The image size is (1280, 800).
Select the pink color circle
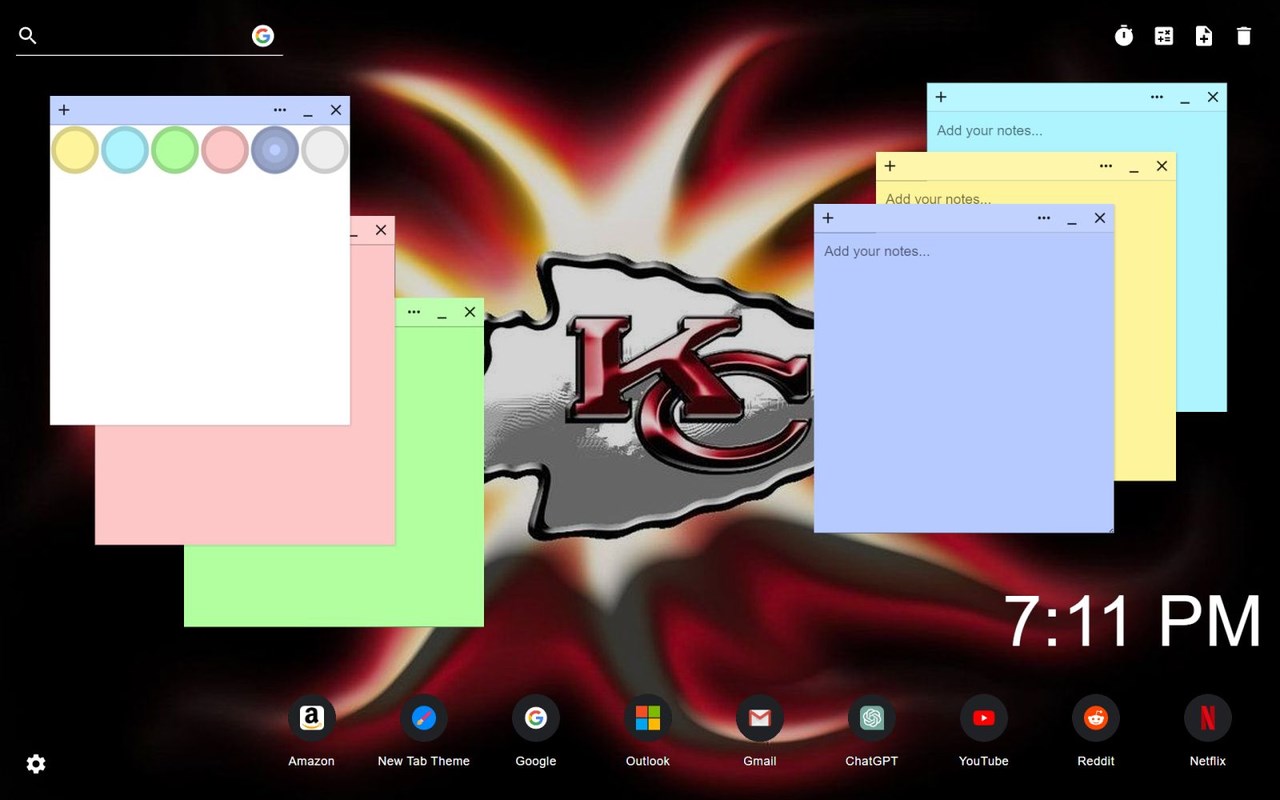click(225, 150)
